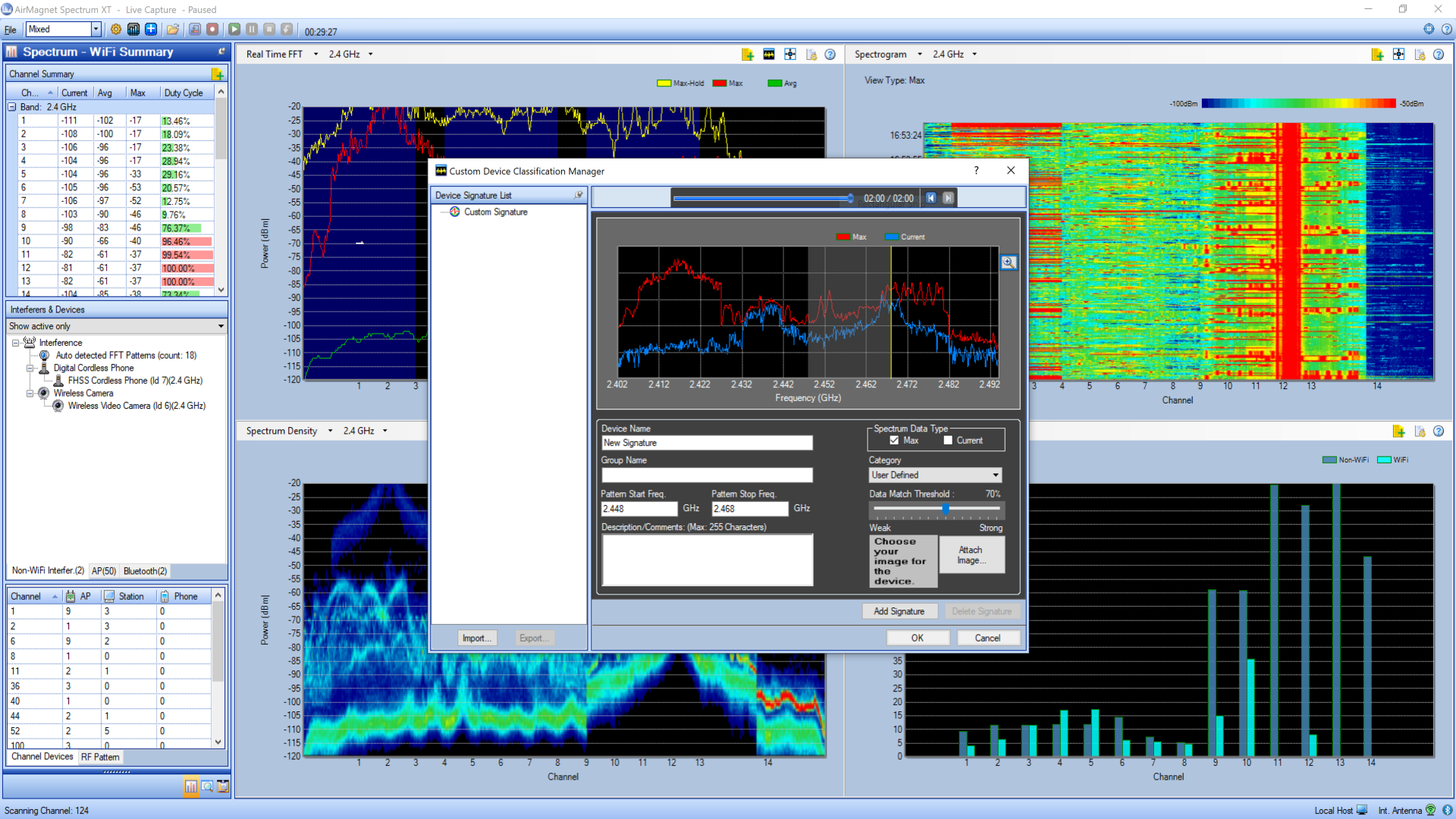This screenshot has width=1456, height=819.
Task: Switch to the Bluetooth(2) tab
Action: 144,571
